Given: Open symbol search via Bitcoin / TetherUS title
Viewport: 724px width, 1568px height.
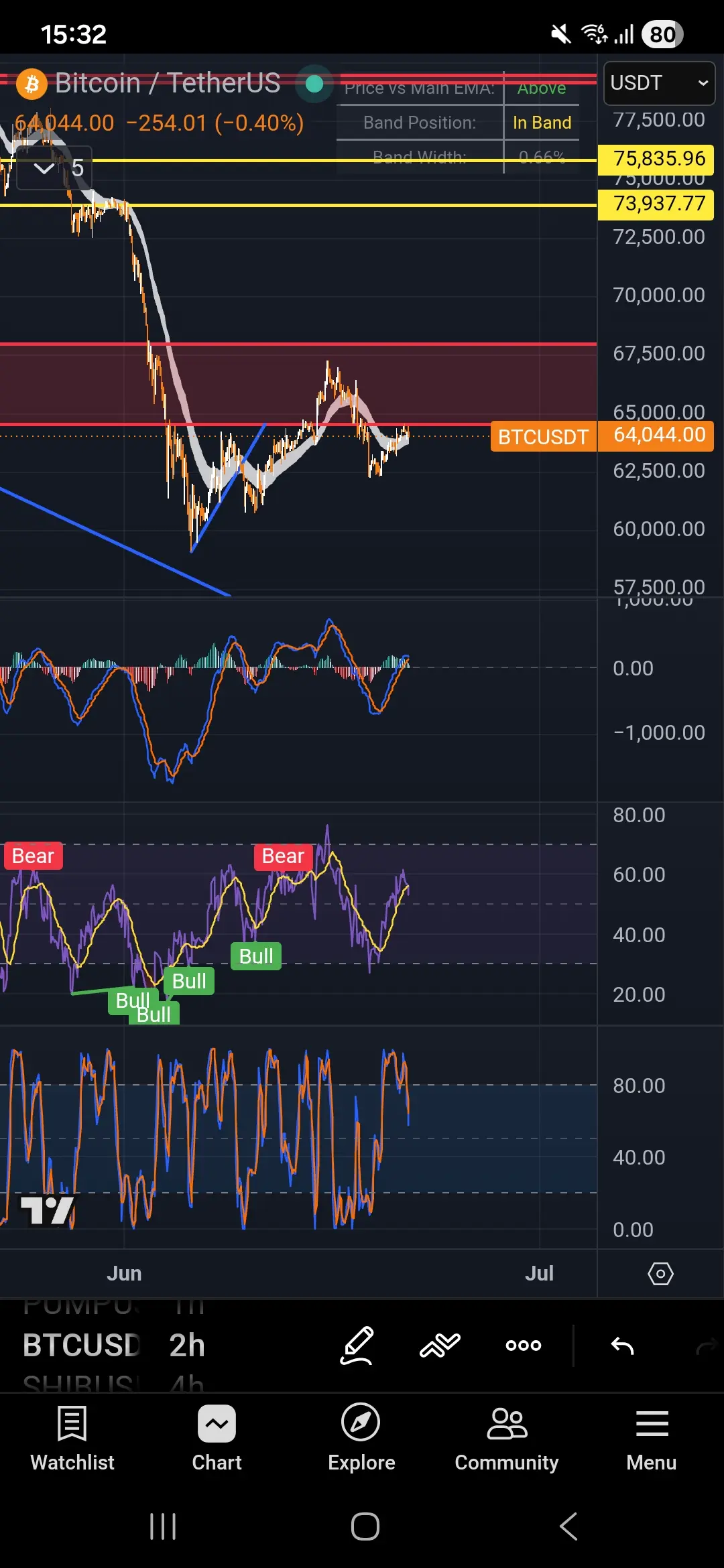Looking at the screenshot, I should pos(168,83).
